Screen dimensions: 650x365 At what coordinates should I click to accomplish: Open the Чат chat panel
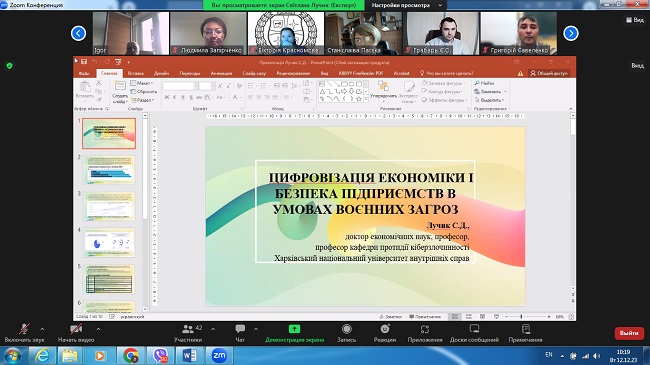tap(240, 333)
